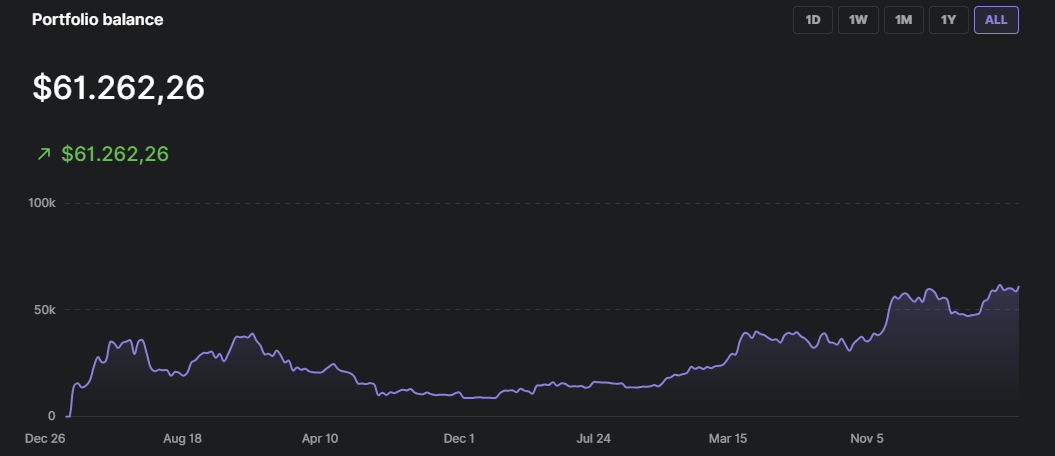Viewport: 1055px width, 456px height.
Task: Click the Mar 15 date label
Action: [x=727, y=439]
